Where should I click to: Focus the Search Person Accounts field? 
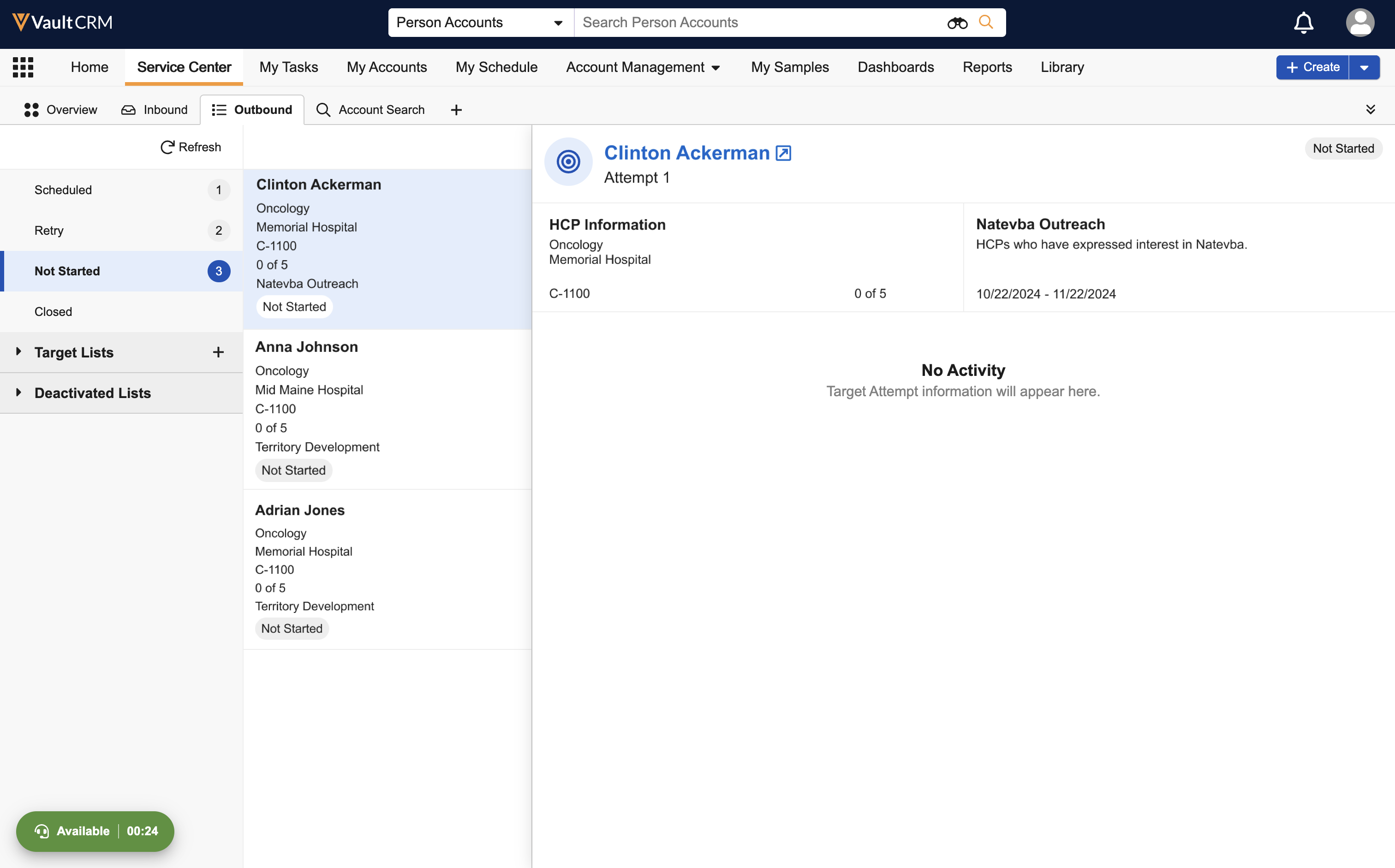coord(758,23)
